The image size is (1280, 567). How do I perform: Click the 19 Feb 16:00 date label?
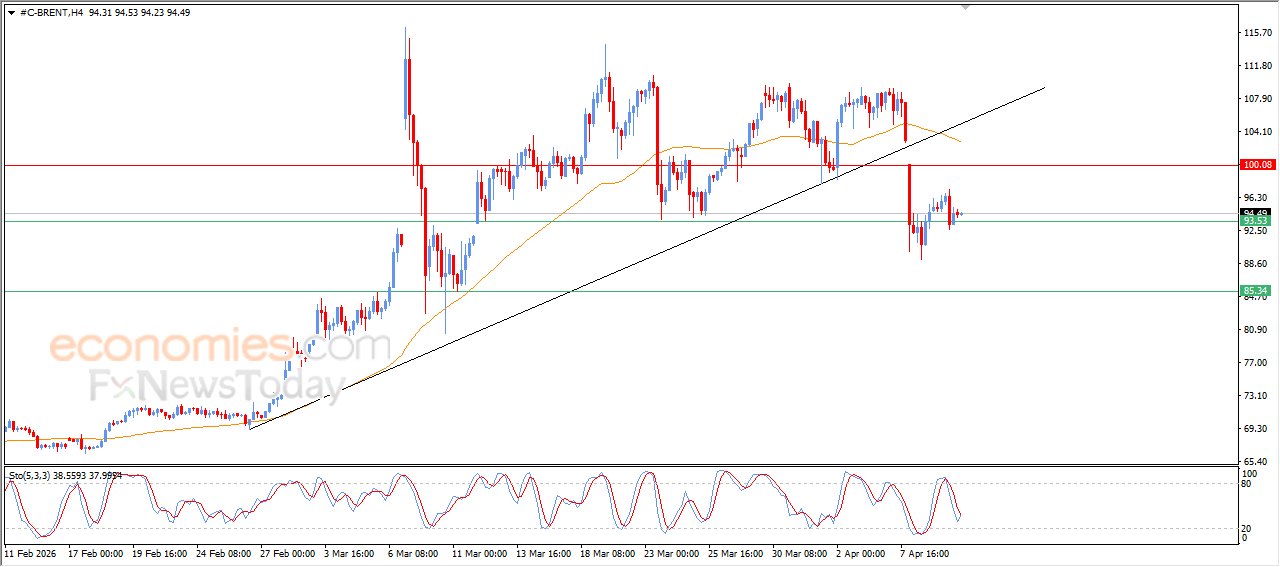(159, 552)
